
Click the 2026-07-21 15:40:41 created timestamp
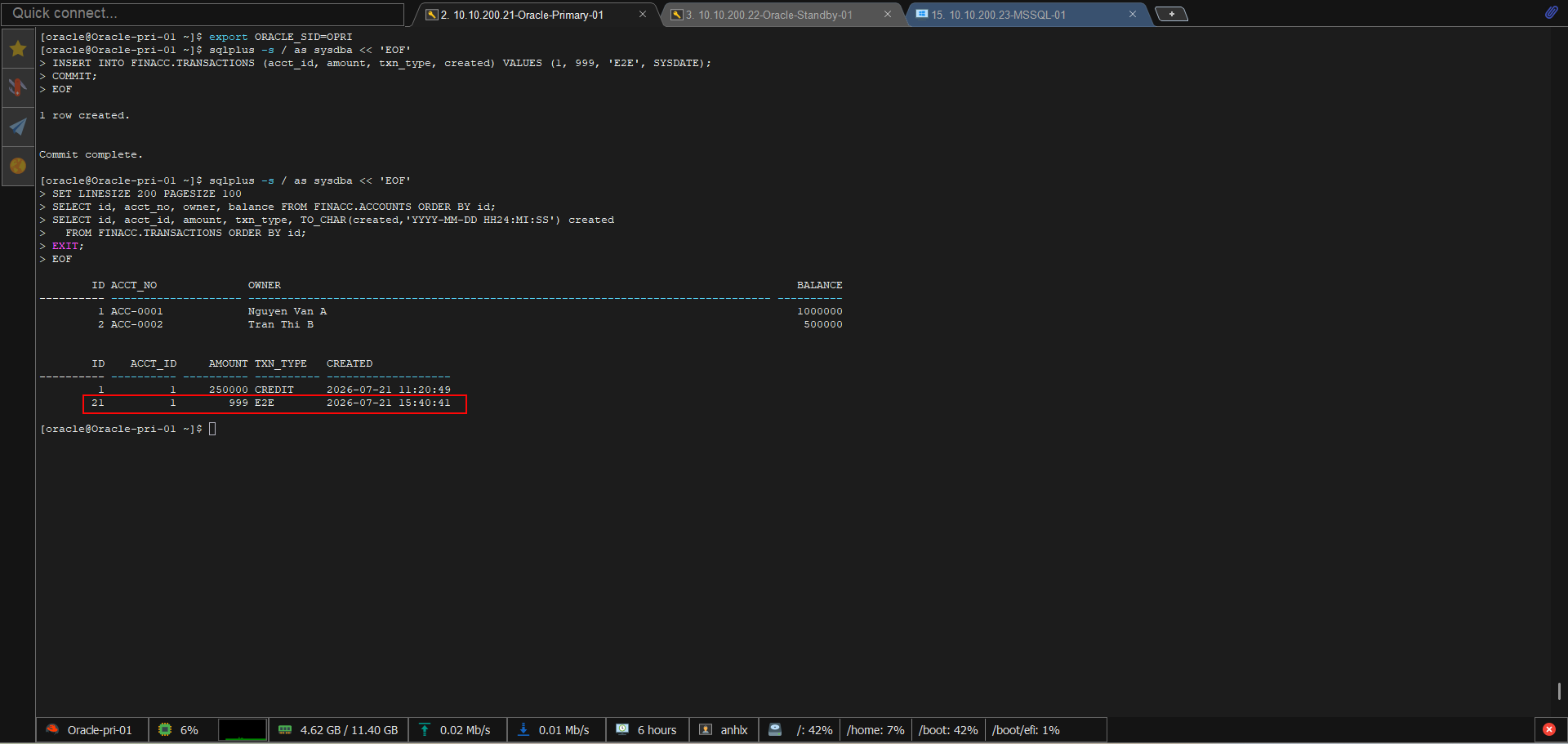tap(389, 403)
